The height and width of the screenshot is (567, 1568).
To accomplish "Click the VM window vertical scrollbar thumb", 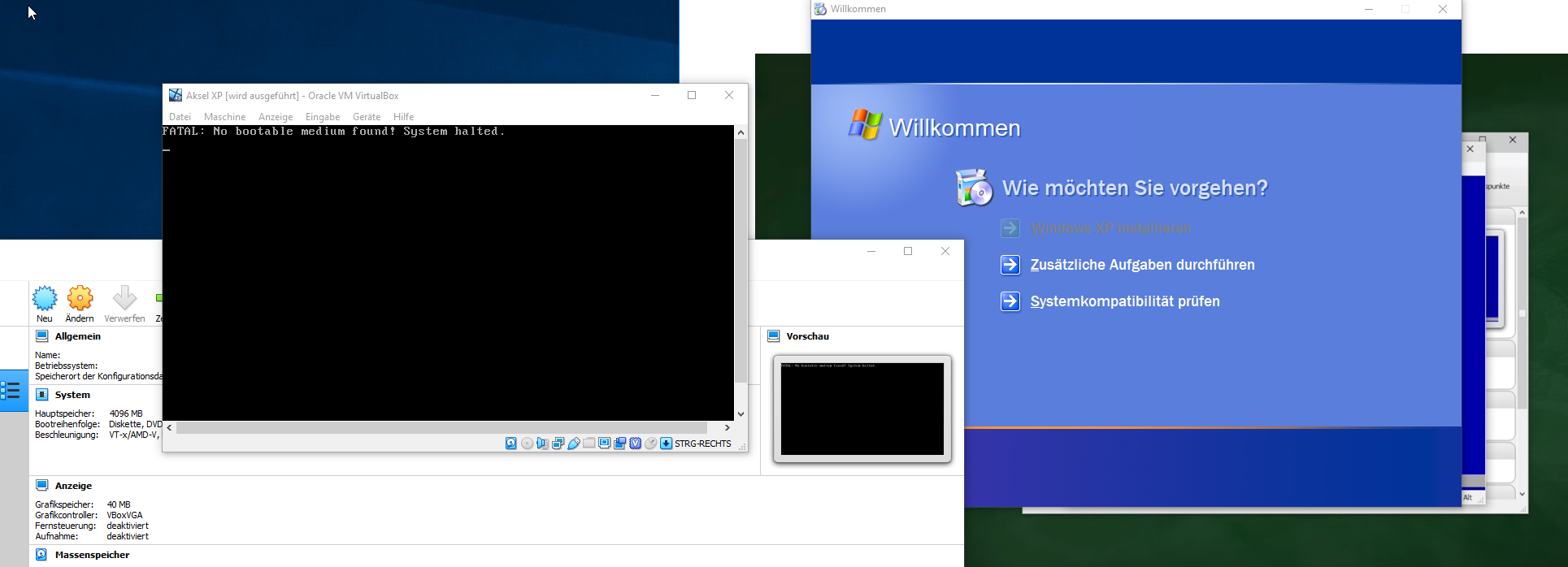I will 741,261.
